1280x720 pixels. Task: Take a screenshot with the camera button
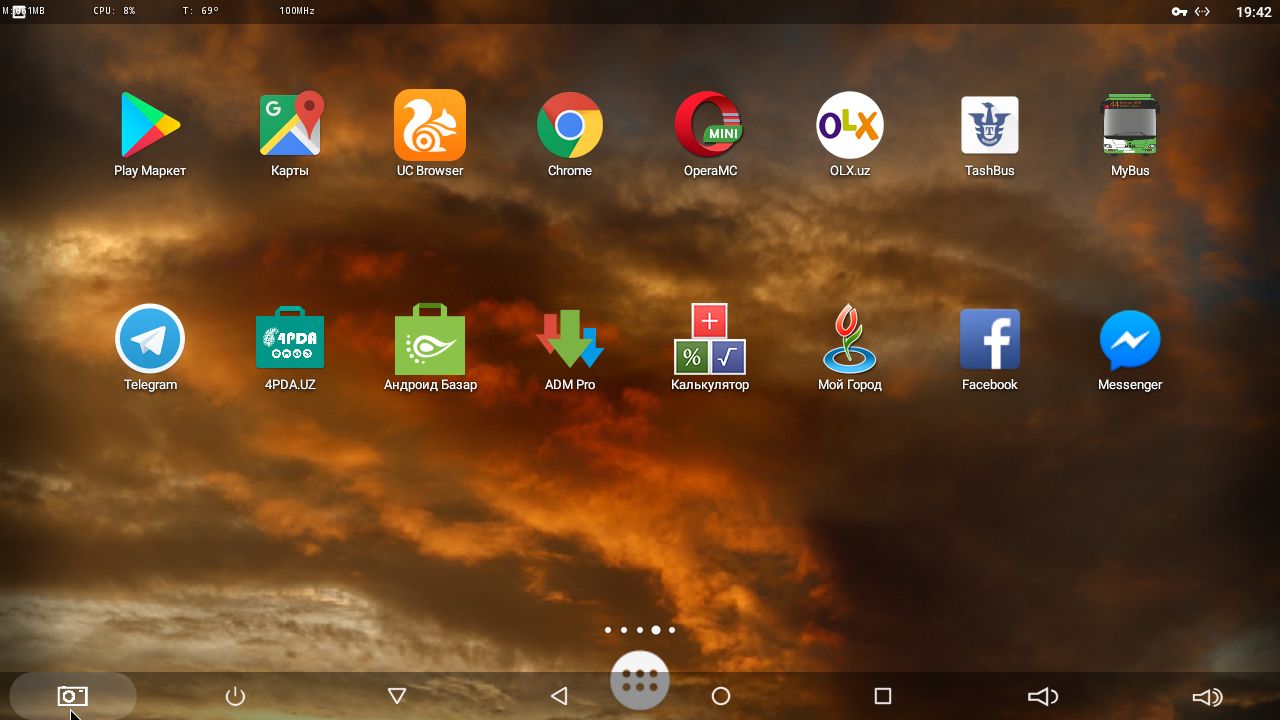point(72,696)
